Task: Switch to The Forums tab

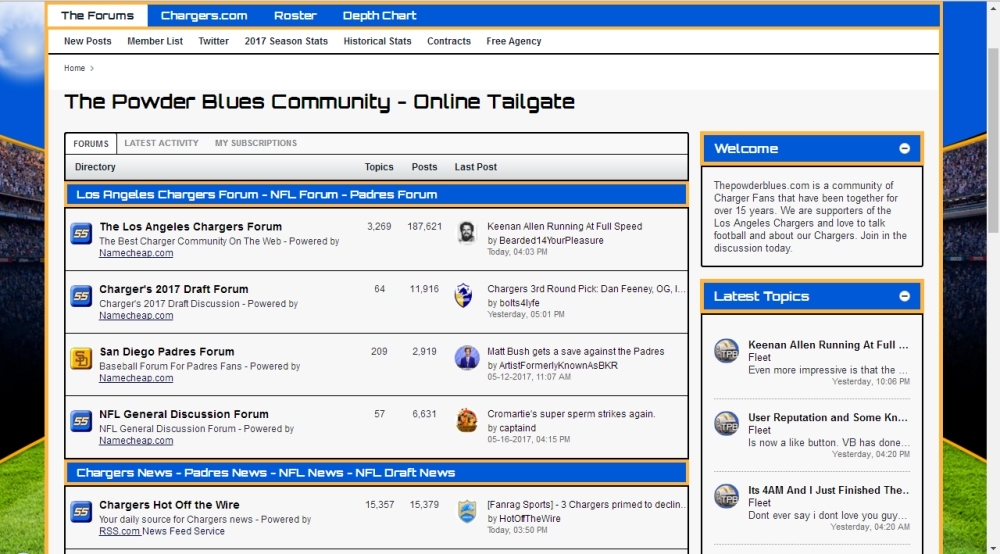Action: 98,15
